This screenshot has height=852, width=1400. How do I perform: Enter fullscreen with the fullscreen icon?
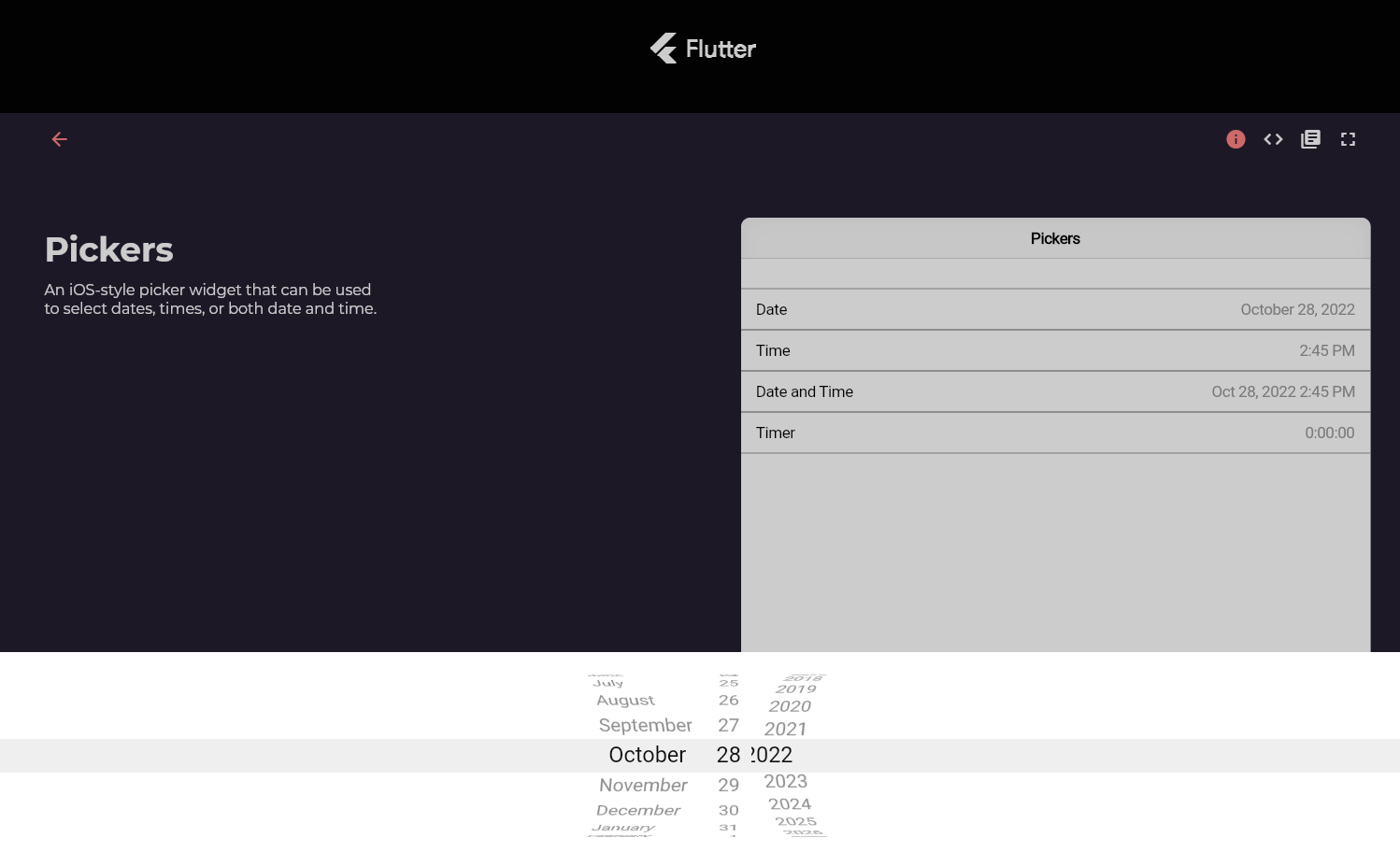click(1348, 138)
